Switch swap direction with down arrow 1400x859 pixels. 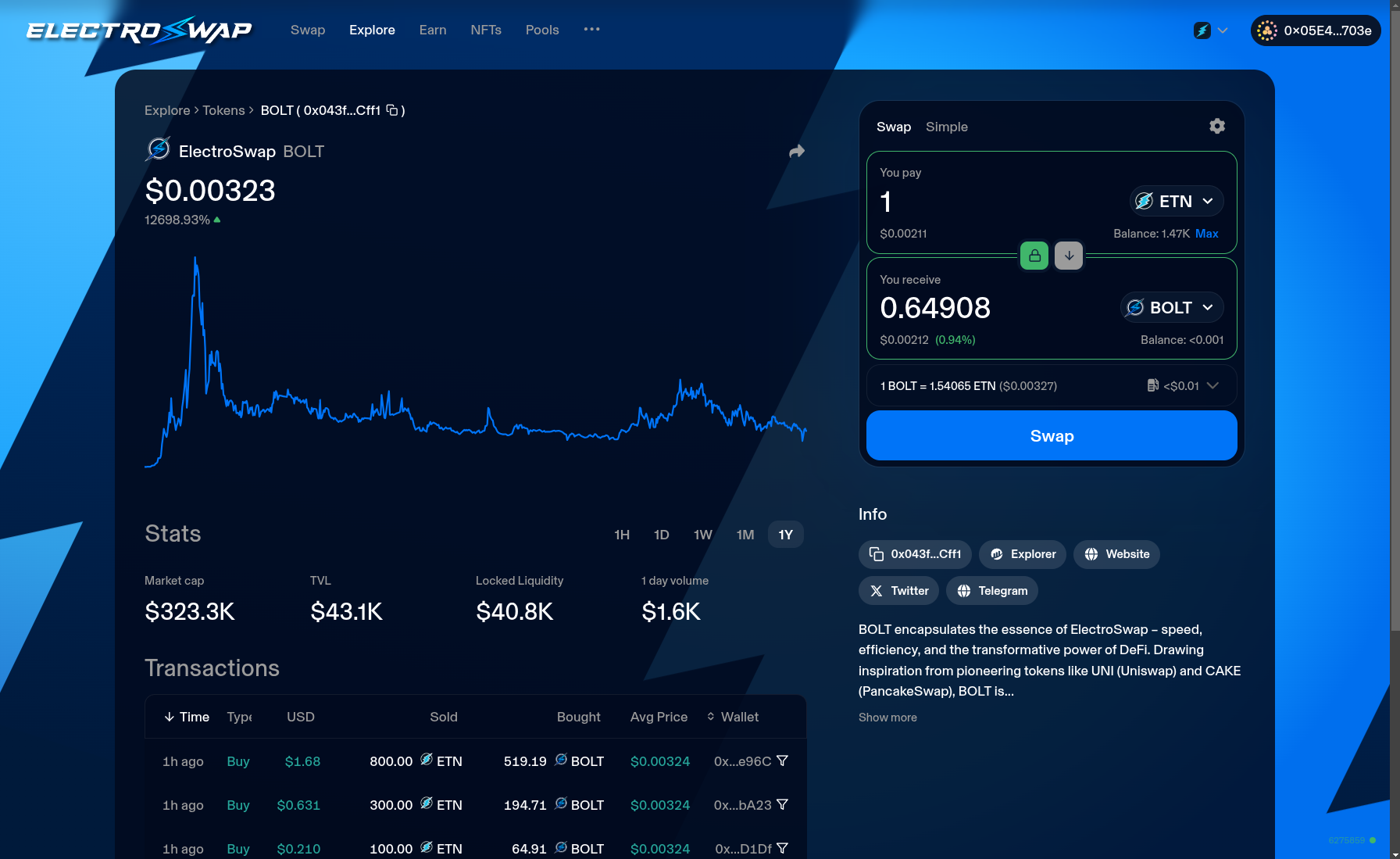[x=1069, y=256]
